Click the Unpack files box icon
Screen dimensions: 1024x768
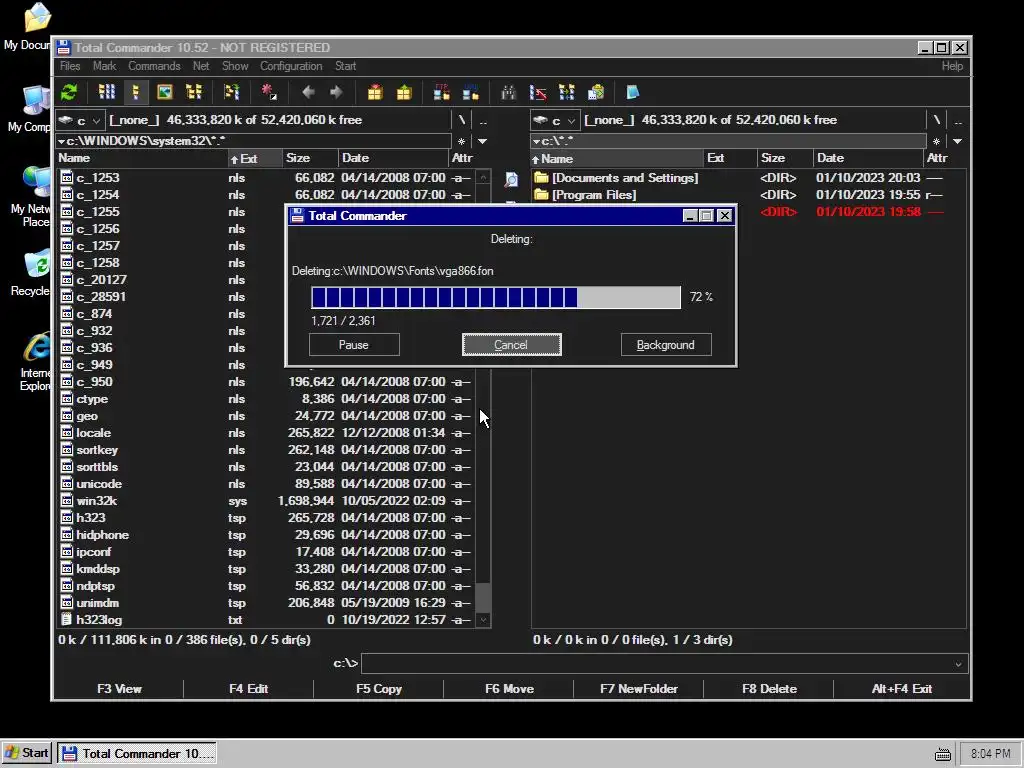click(404, 92)
